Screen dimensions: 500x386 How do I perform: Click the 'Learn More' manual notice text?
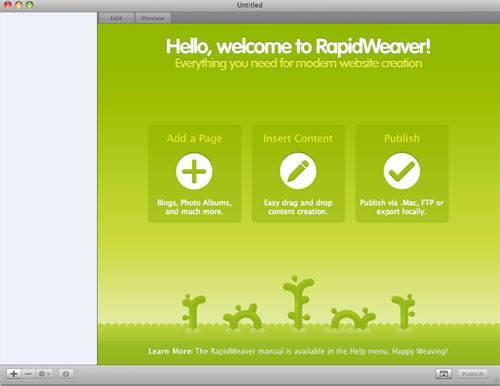(x=298, y=351)
